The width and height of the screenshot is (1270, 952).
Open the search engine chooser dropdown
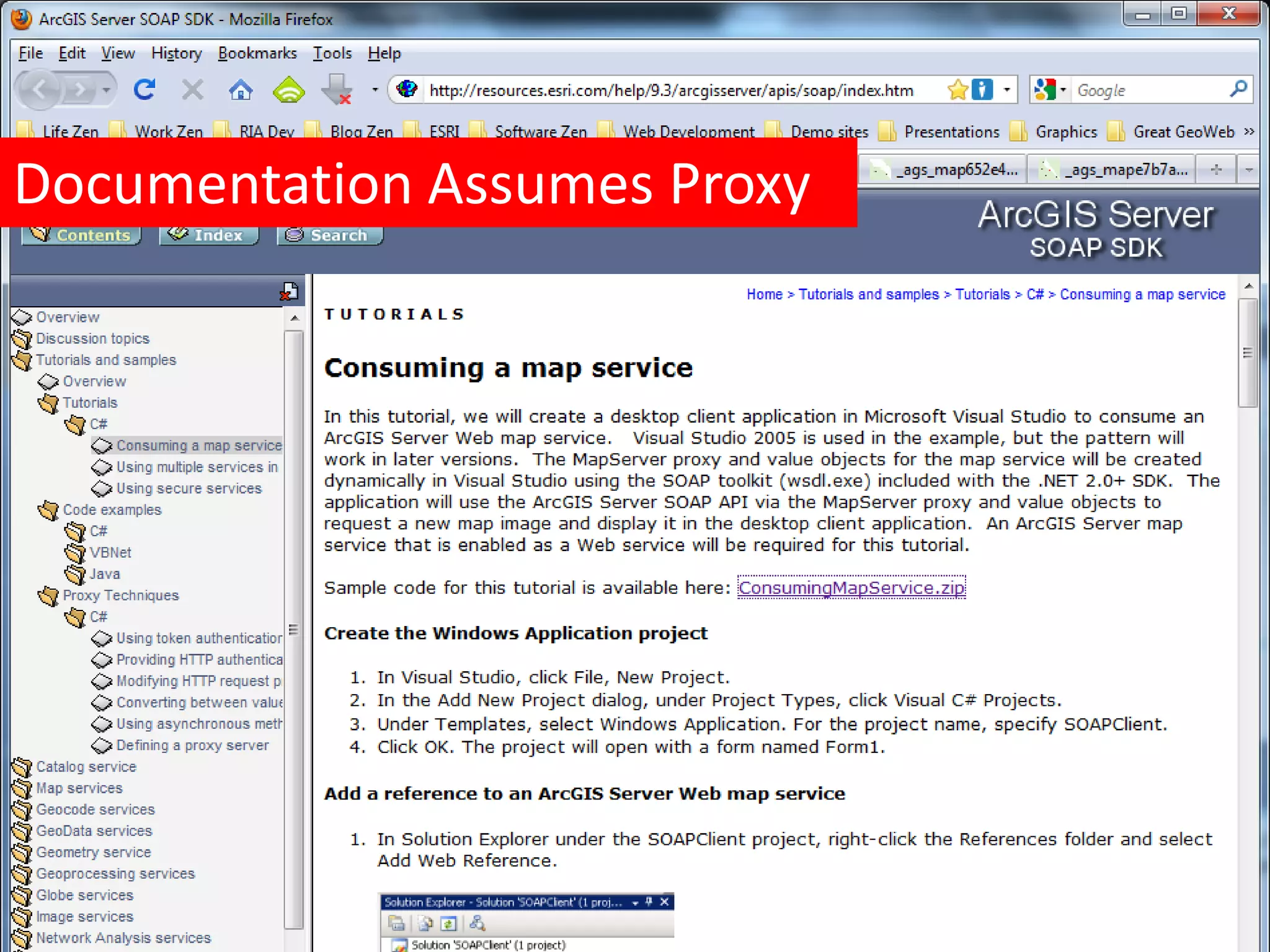[x=1063, y=90]
